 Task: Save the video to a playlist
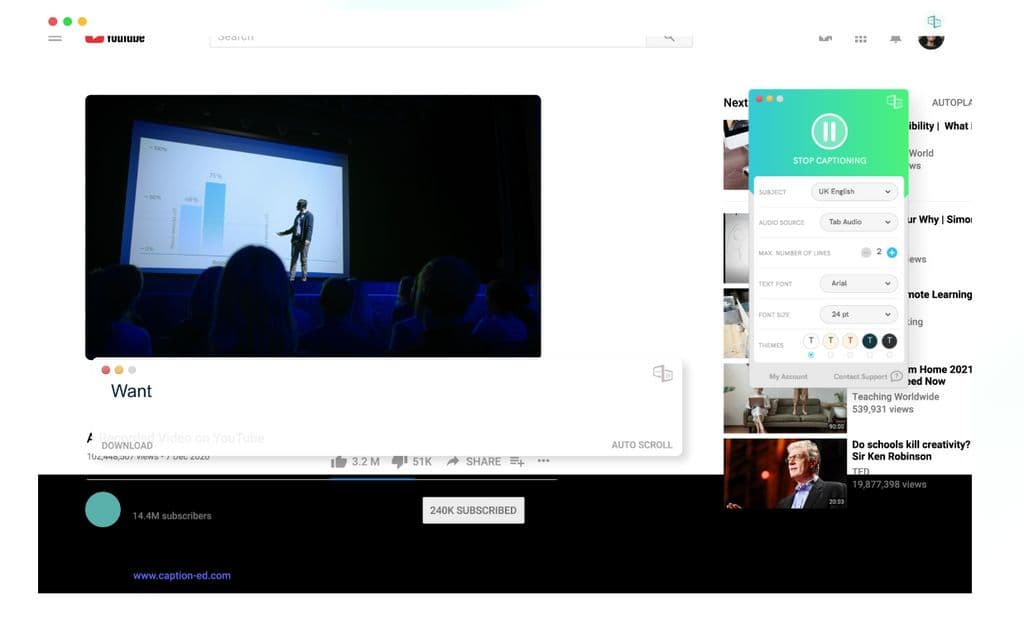click(517, 462)
